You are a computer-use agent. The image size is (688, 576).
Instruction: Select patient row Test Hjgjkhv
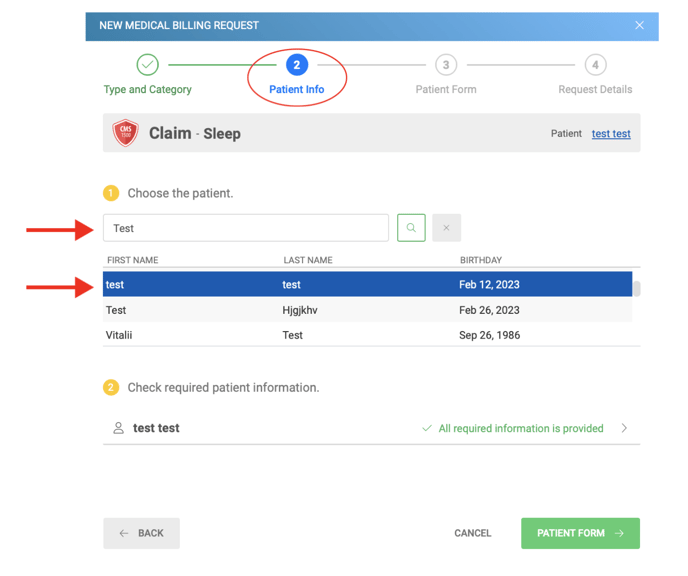click(x=367, y=310)
